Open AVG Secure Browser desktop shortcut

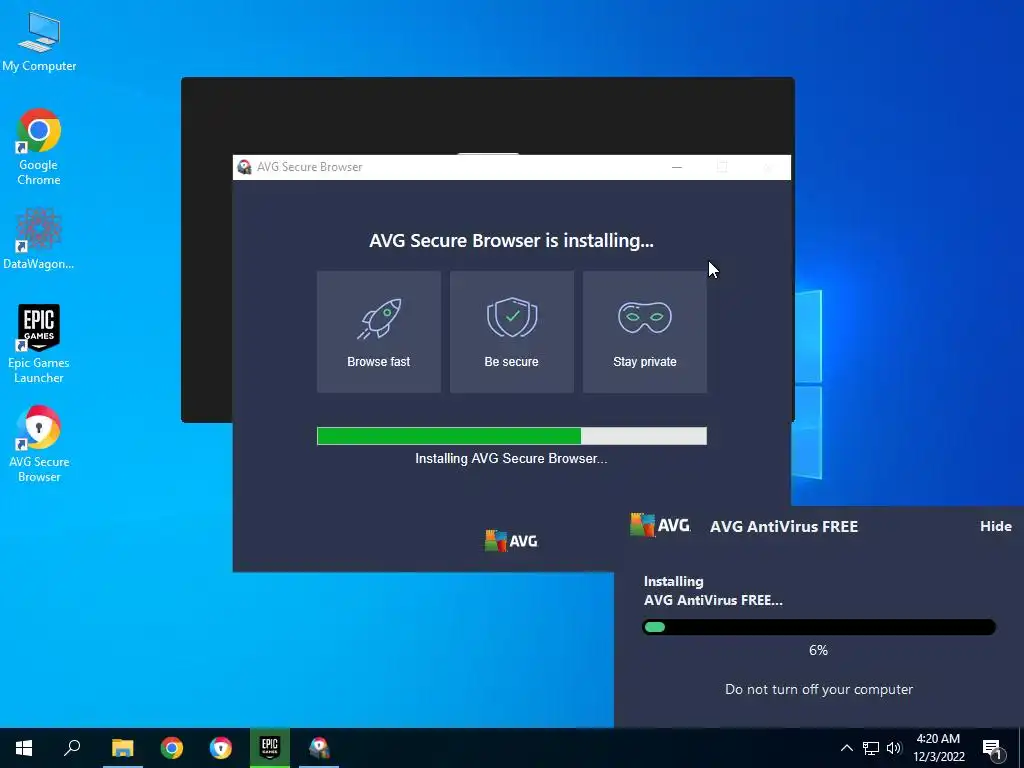pos(39,444)
